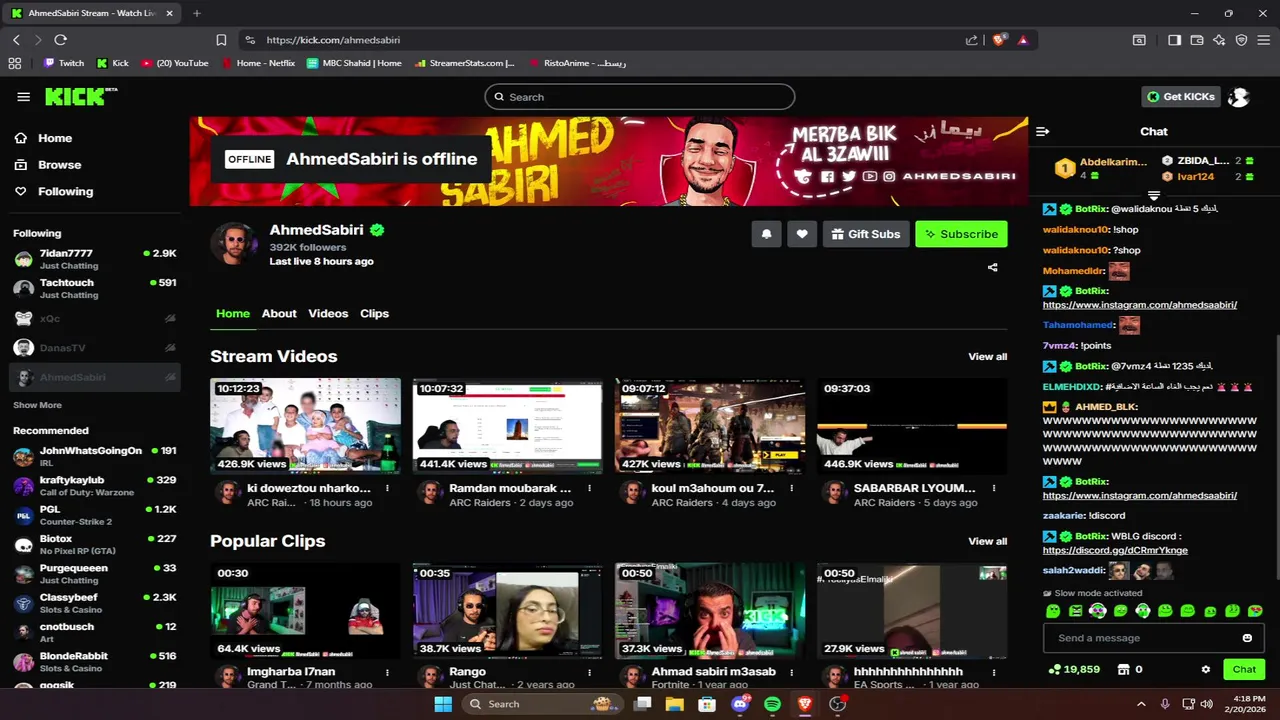Expand the chat leaderboard chevron
Image resolution: width=1280 pixels, height=720 pixels.
coord(1154,195)
